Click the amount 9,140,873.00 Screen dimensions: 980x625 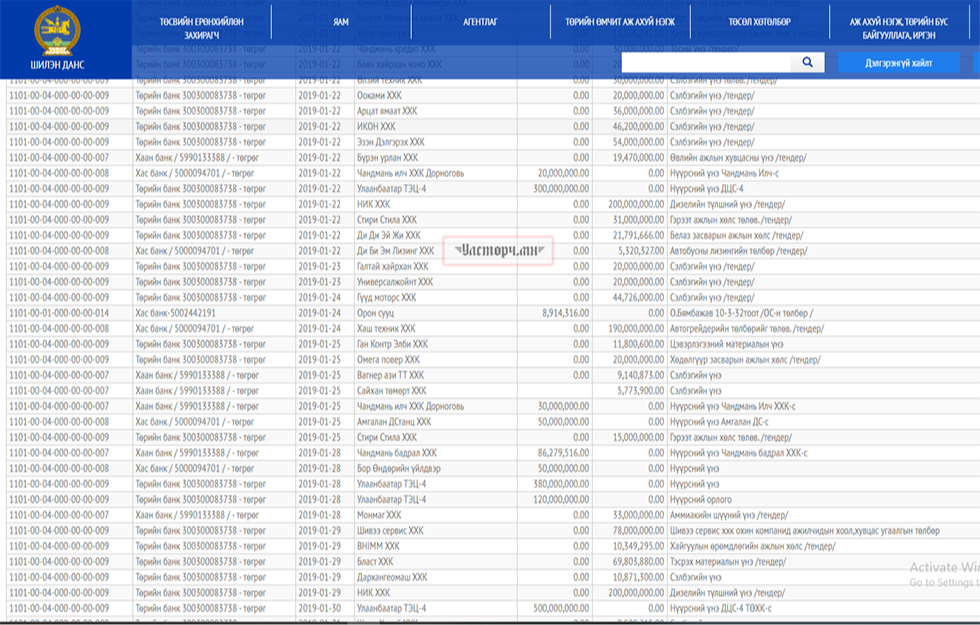point(641,375)
